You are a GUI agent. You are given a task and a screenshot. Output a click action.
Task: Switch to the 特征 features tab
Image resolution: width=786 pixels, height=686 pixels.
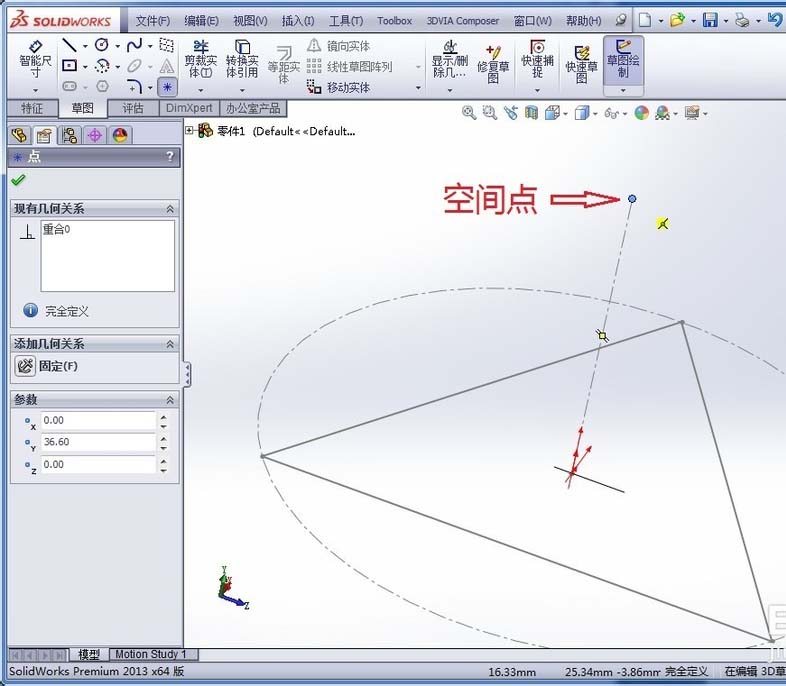(x=32, y=108)
